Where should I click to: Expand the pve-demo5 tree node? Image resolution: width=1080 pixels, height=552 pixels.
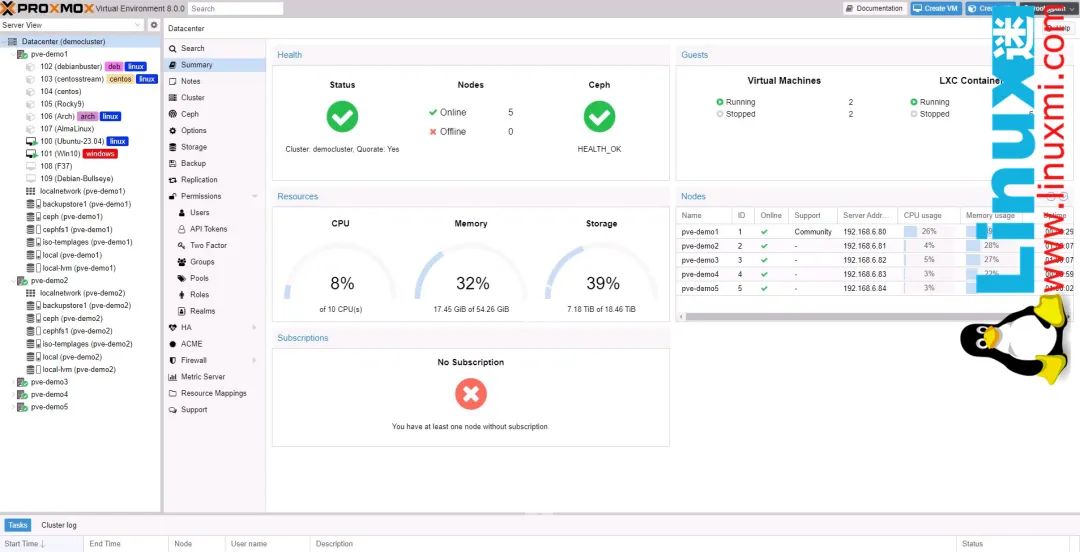click(14, 407)
